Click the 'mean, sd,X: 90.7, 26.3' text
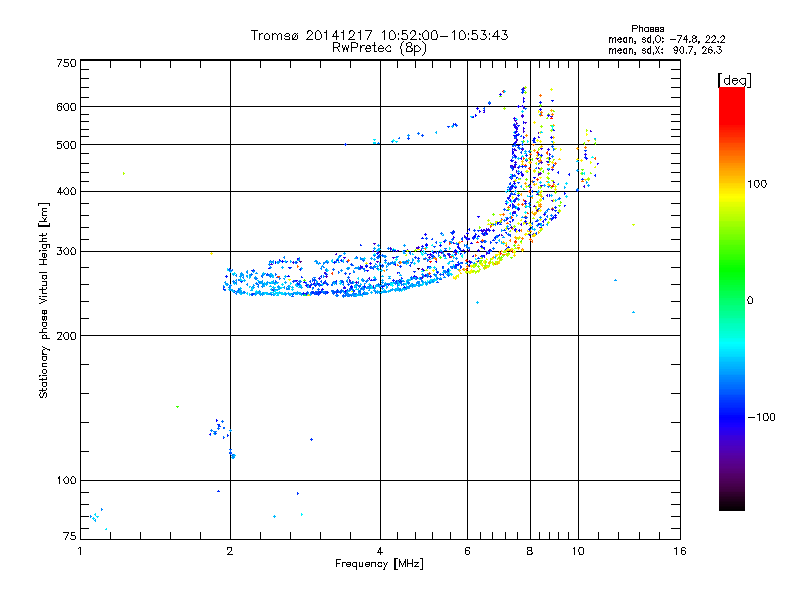The image size is (800, 600). click(x=665, y=50)
